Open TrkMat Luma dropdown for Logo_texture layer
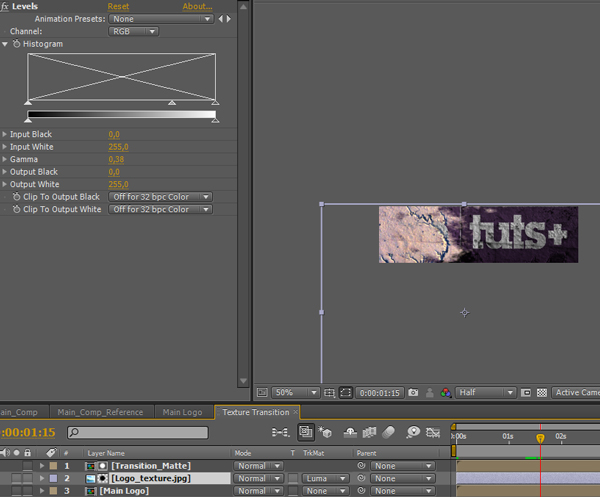Image resolution: width=600 pixels, height=497 pixels. coord(325,479)
